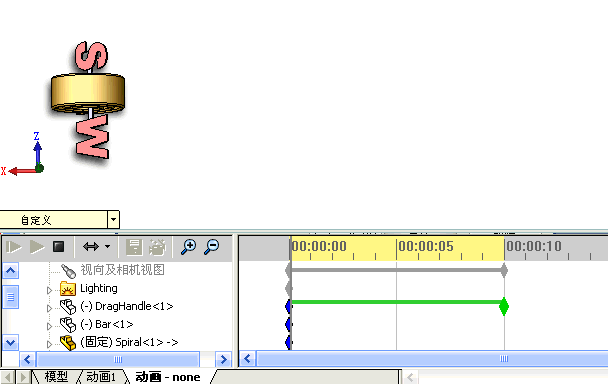Click the green DragHandle change bar

[x=396, y=302]
